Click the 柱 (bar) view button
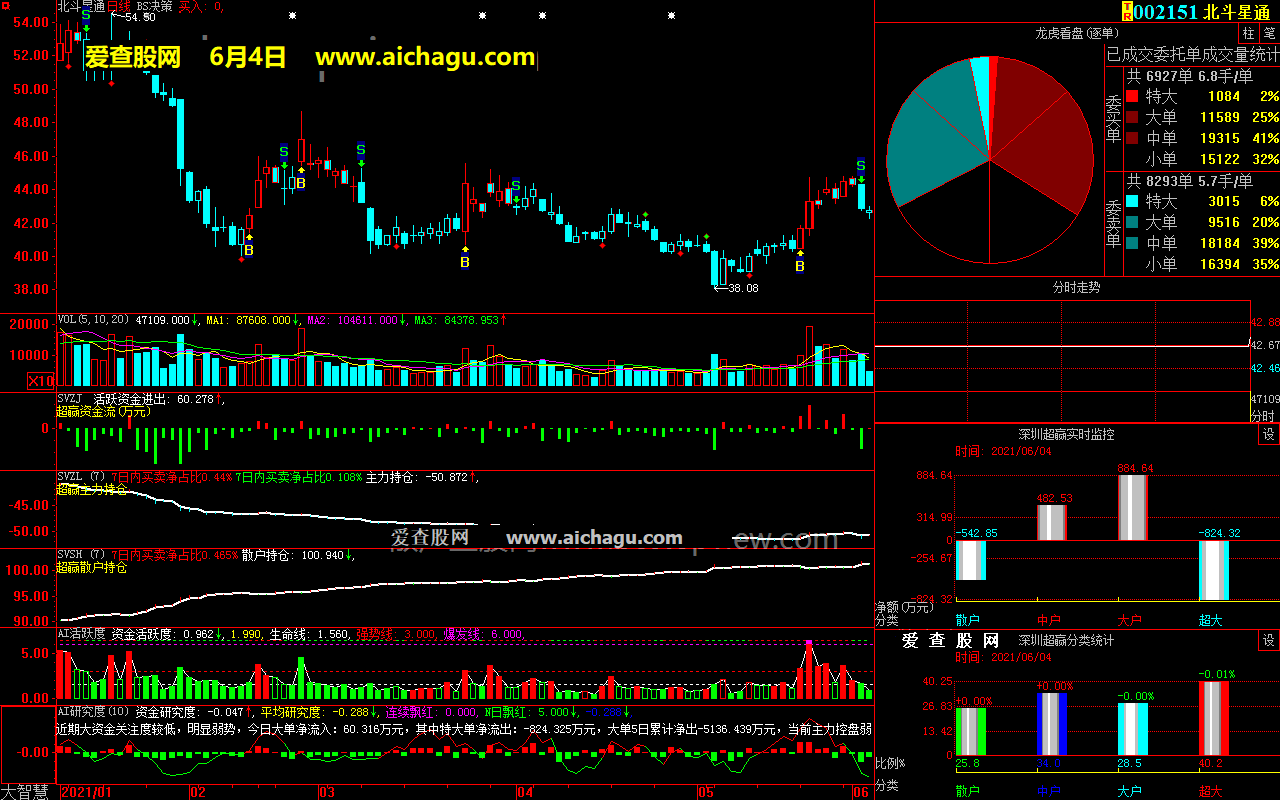Viewport: 1280px width, 800px height. coord(1248,33)
